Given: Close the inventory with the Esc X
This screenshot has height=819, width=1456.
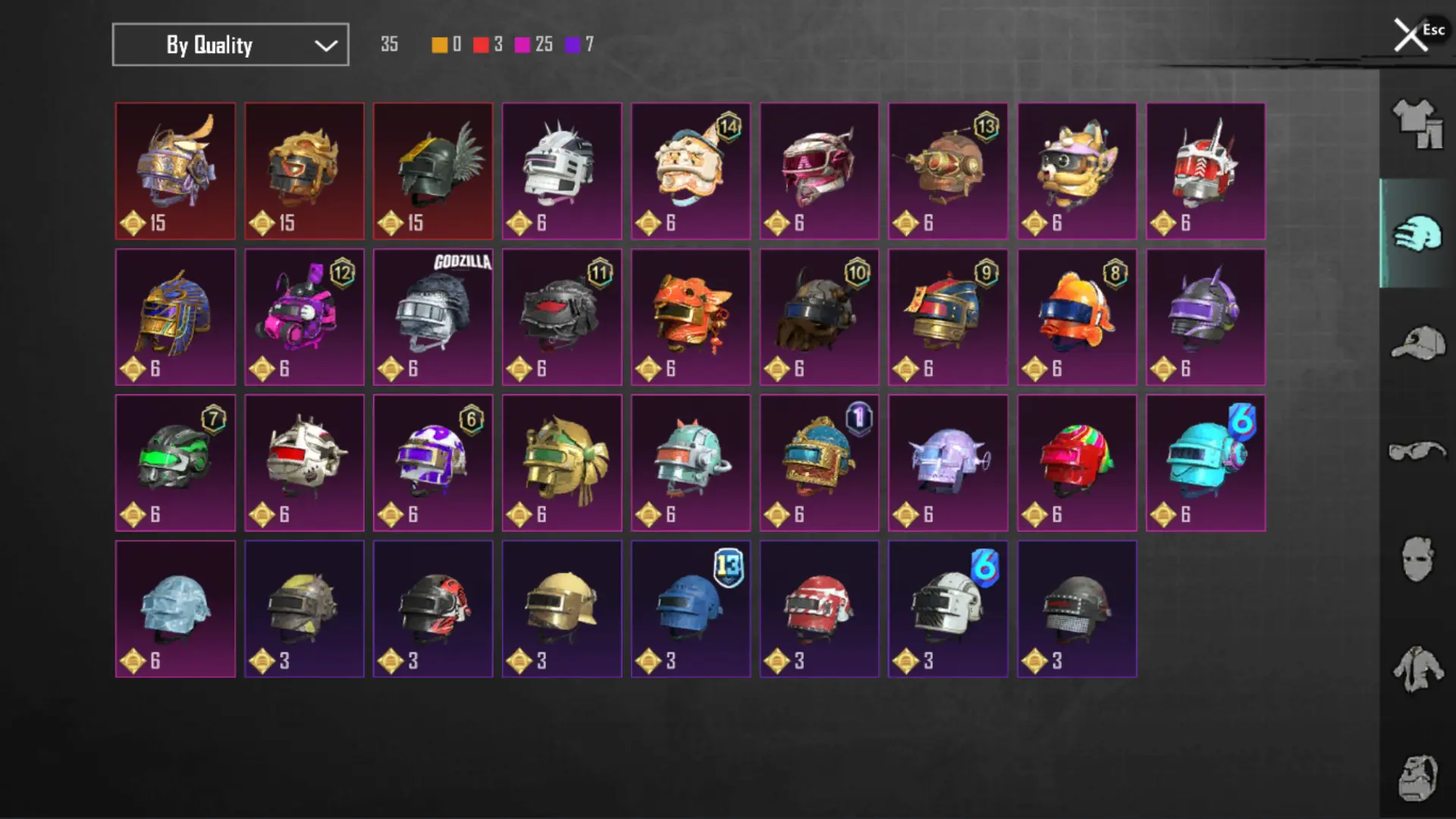Looking at the screenshot, I should [x=1411, y=35].
